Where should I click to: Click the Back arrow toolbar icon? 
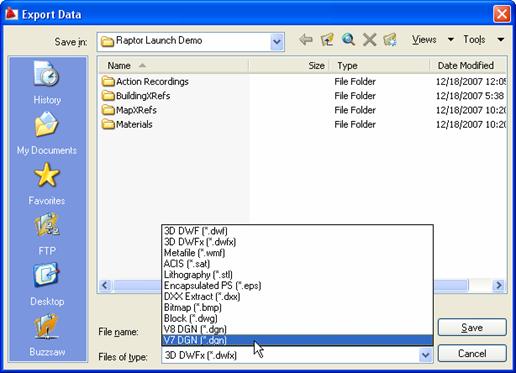pyautogui.click(x=306, y=40)
